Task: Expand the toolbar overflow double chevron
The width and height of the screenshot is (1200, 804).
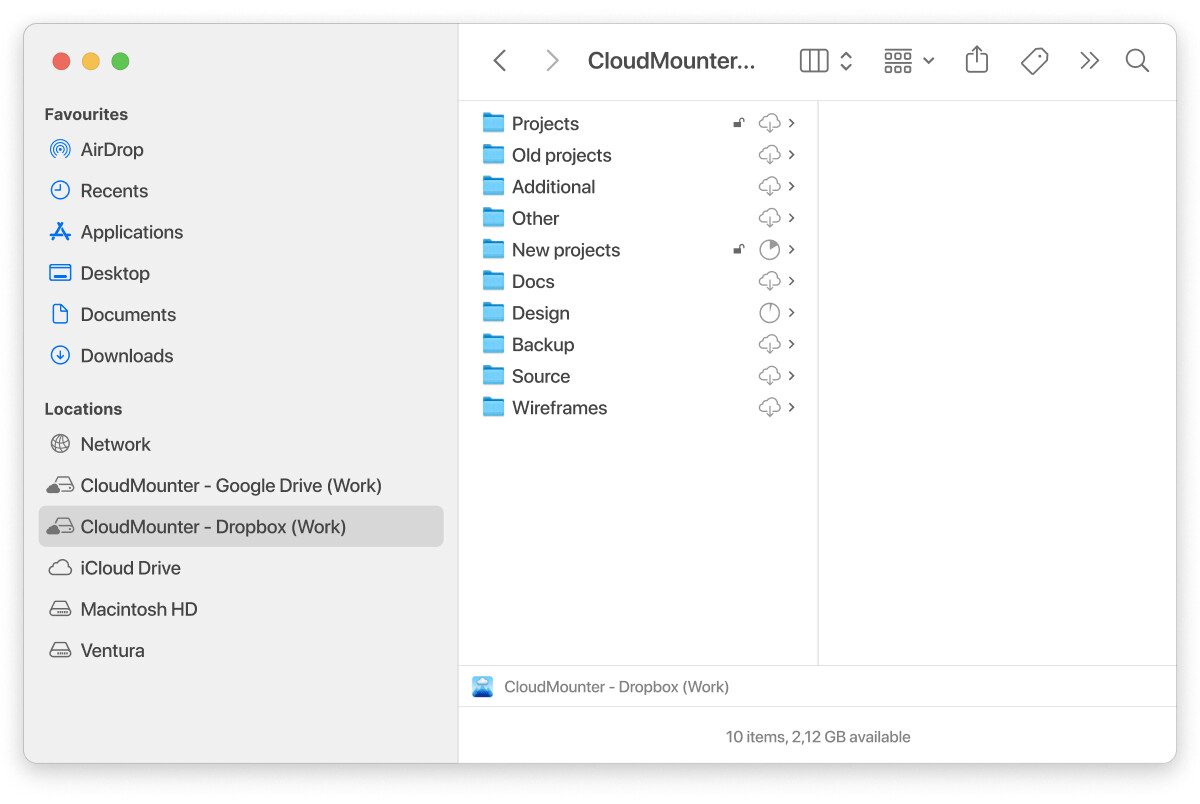Action: point(1089,61)
